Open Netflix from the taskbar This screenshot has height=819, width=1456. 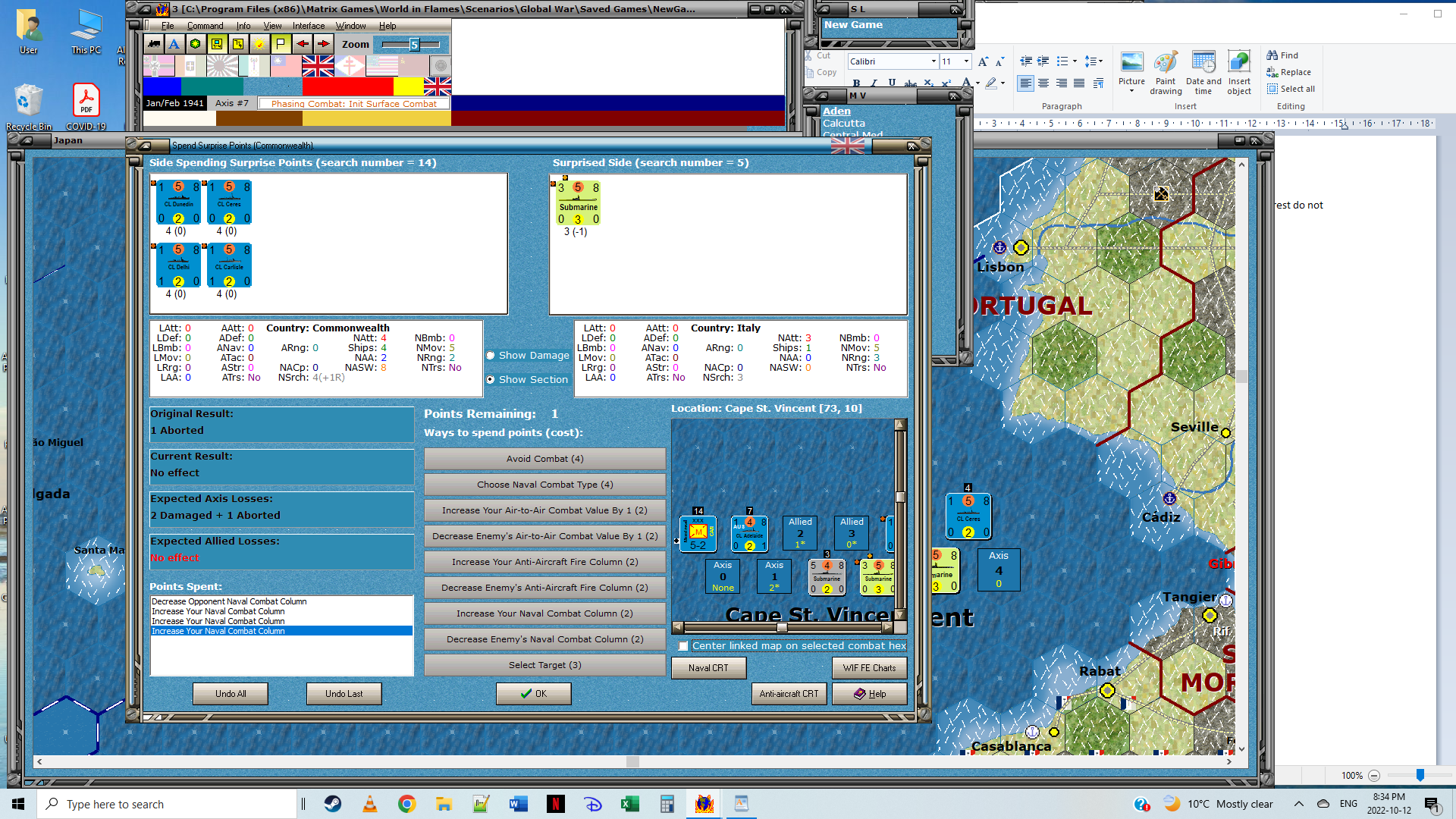point(556,804)
